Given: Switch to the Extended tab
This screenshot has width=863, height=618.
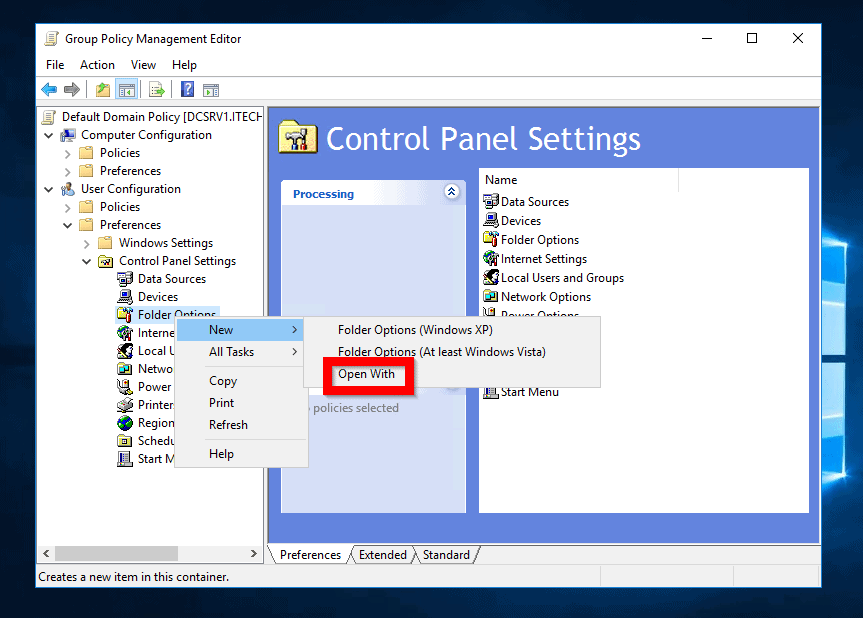Looking at the screenshot, I should 383,554.
